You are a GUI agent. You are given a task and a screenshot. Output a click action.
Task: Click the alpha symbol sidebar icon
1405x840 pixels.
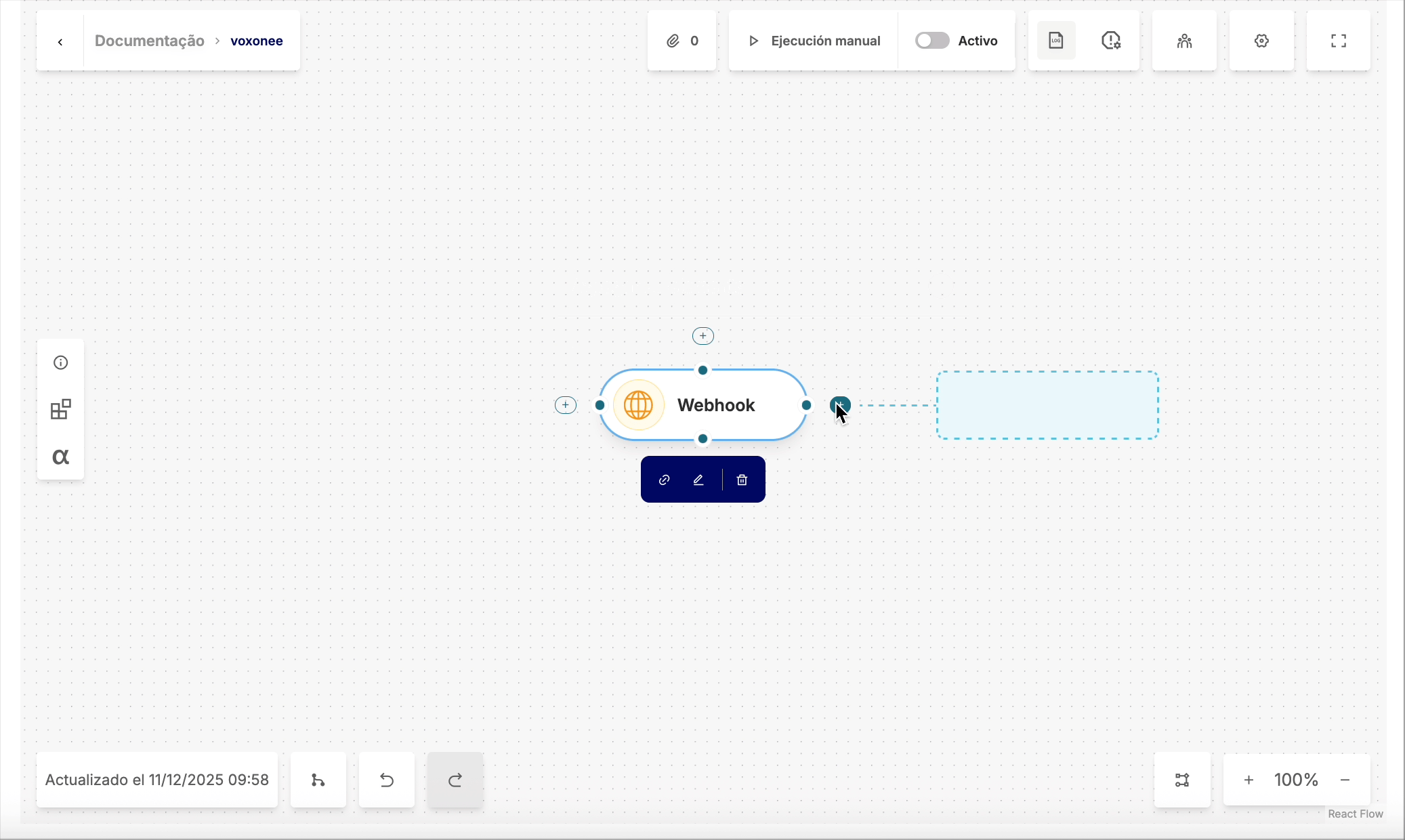pyautogui.click(x=61, y=457)
